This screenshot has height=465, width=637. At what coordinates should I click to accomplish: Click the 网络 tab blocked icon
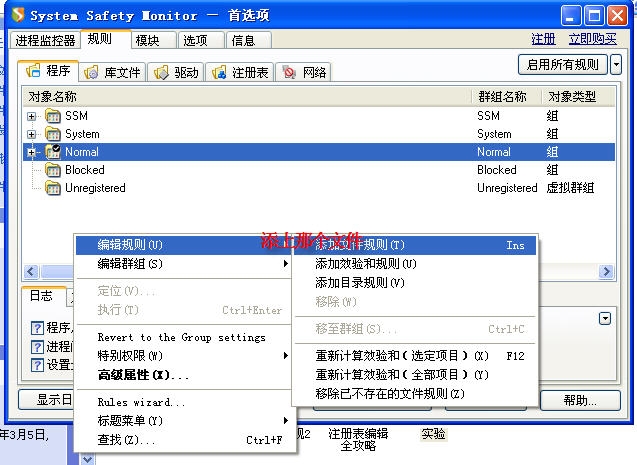[x=289, y=73]
